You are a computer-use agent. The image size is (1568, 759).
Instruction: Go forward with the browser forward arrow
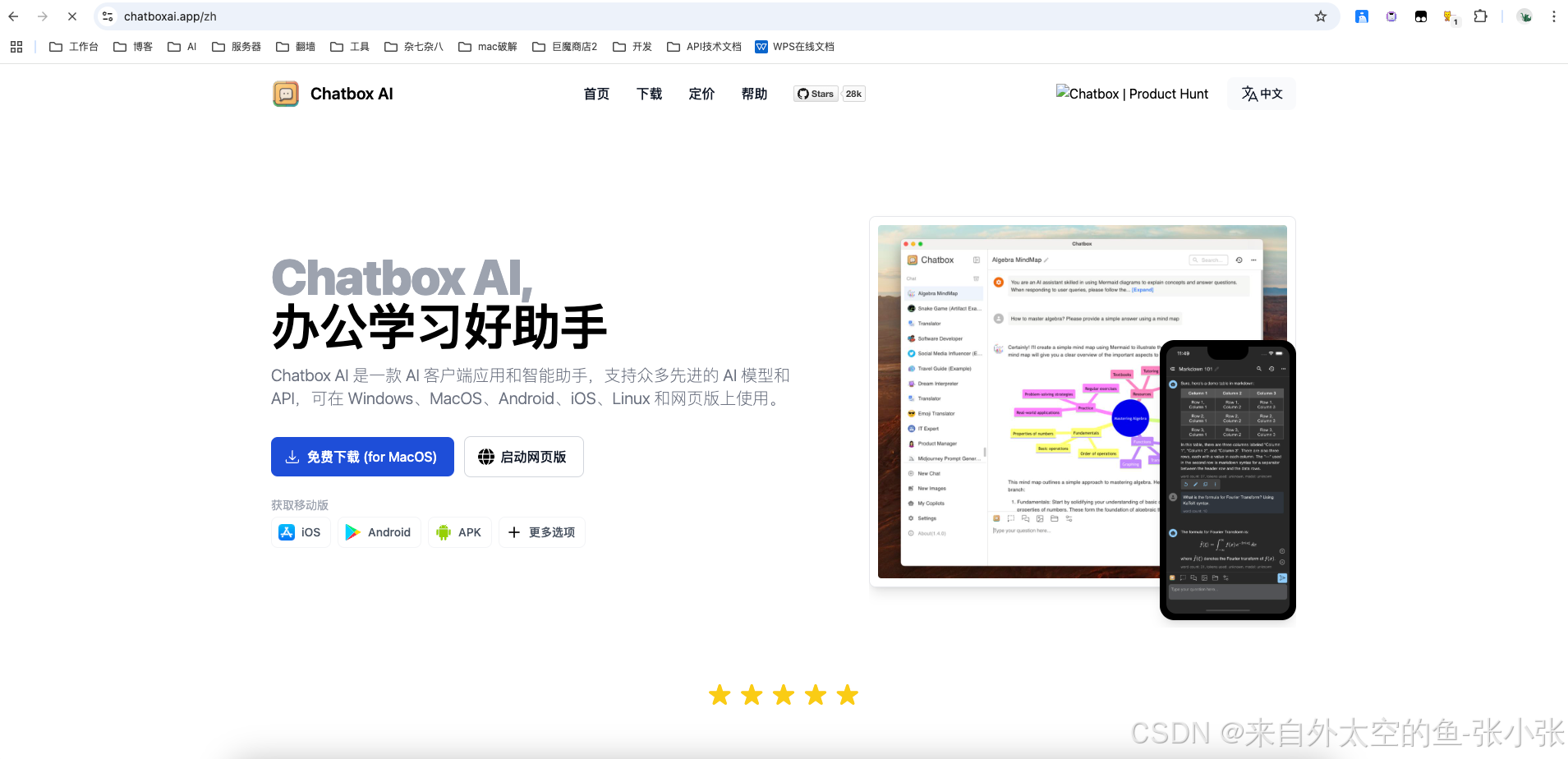pyautogui.click(x=43, y=16)
